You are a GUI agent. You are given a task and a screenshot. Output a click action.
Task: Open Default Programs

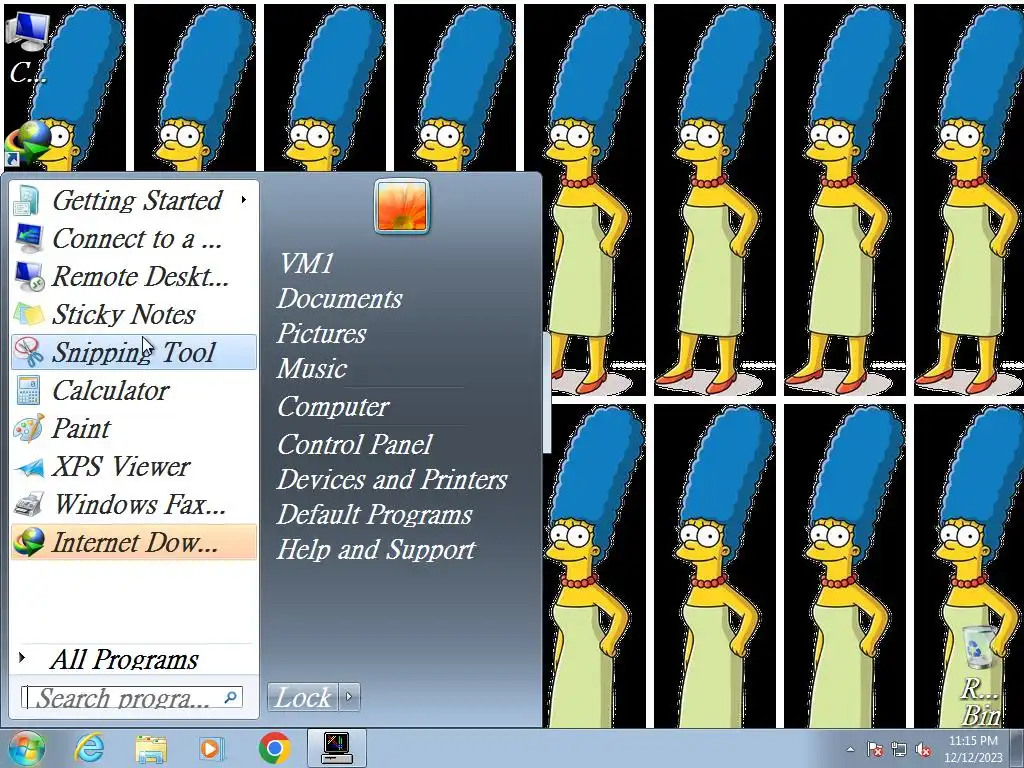[x=374, y=514]
